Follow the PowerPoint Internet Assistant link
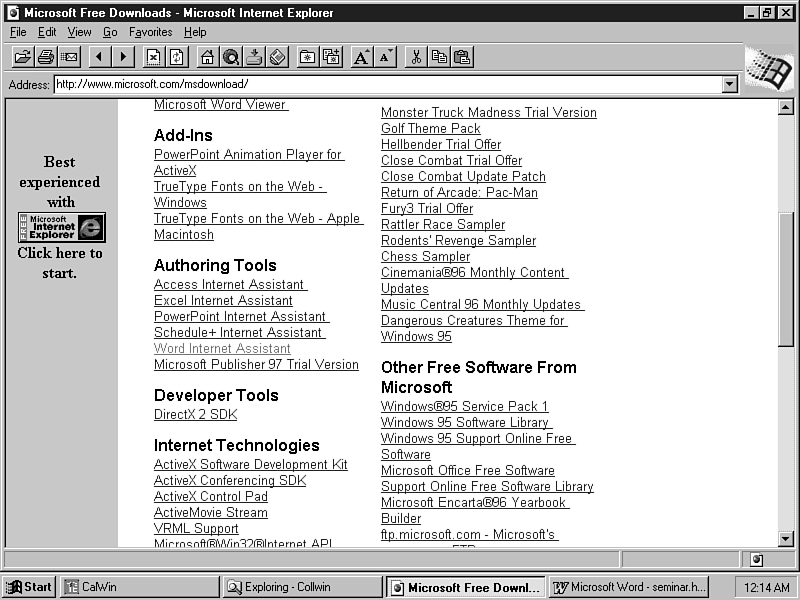This screenshot has width=800, height=600. click(x=240, y=316)
